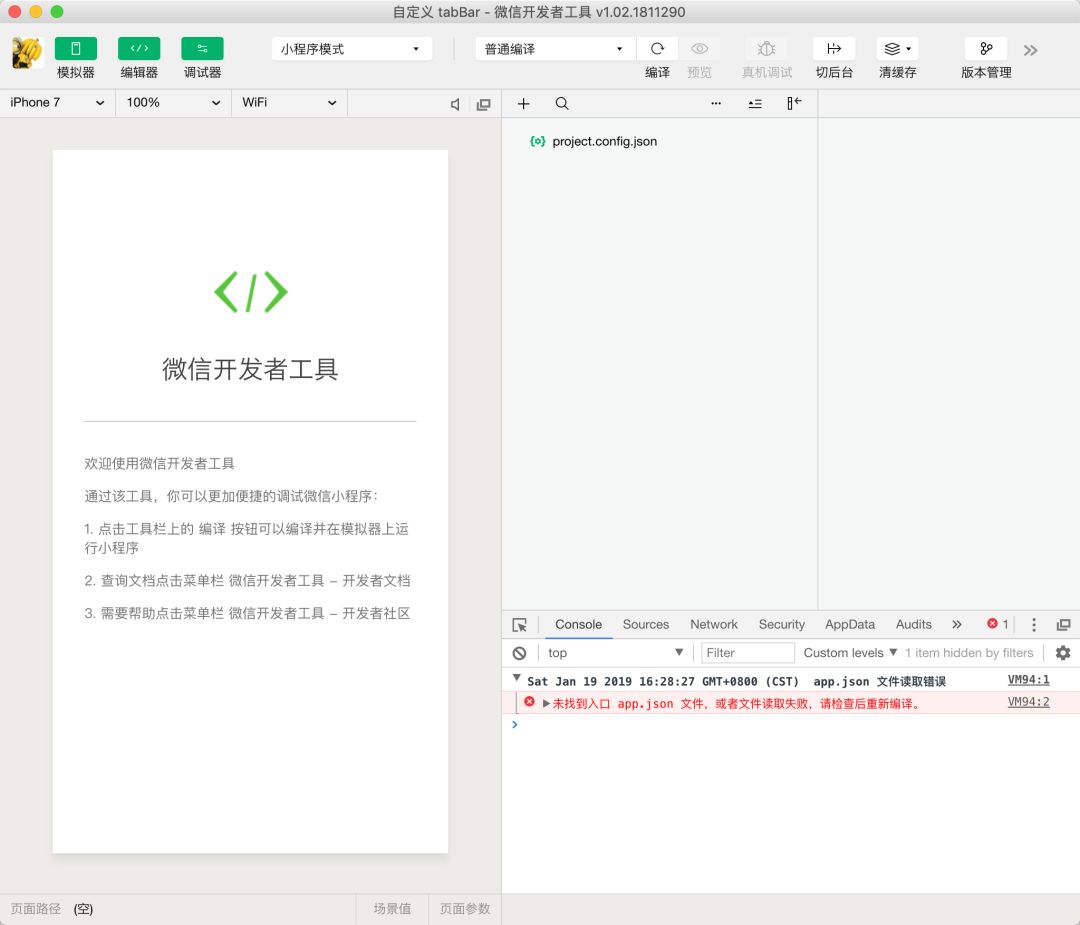This screenshot has width=1080, height=925.
Task: Change the WiFi network dropdown
Action: (x=289, y=103)
